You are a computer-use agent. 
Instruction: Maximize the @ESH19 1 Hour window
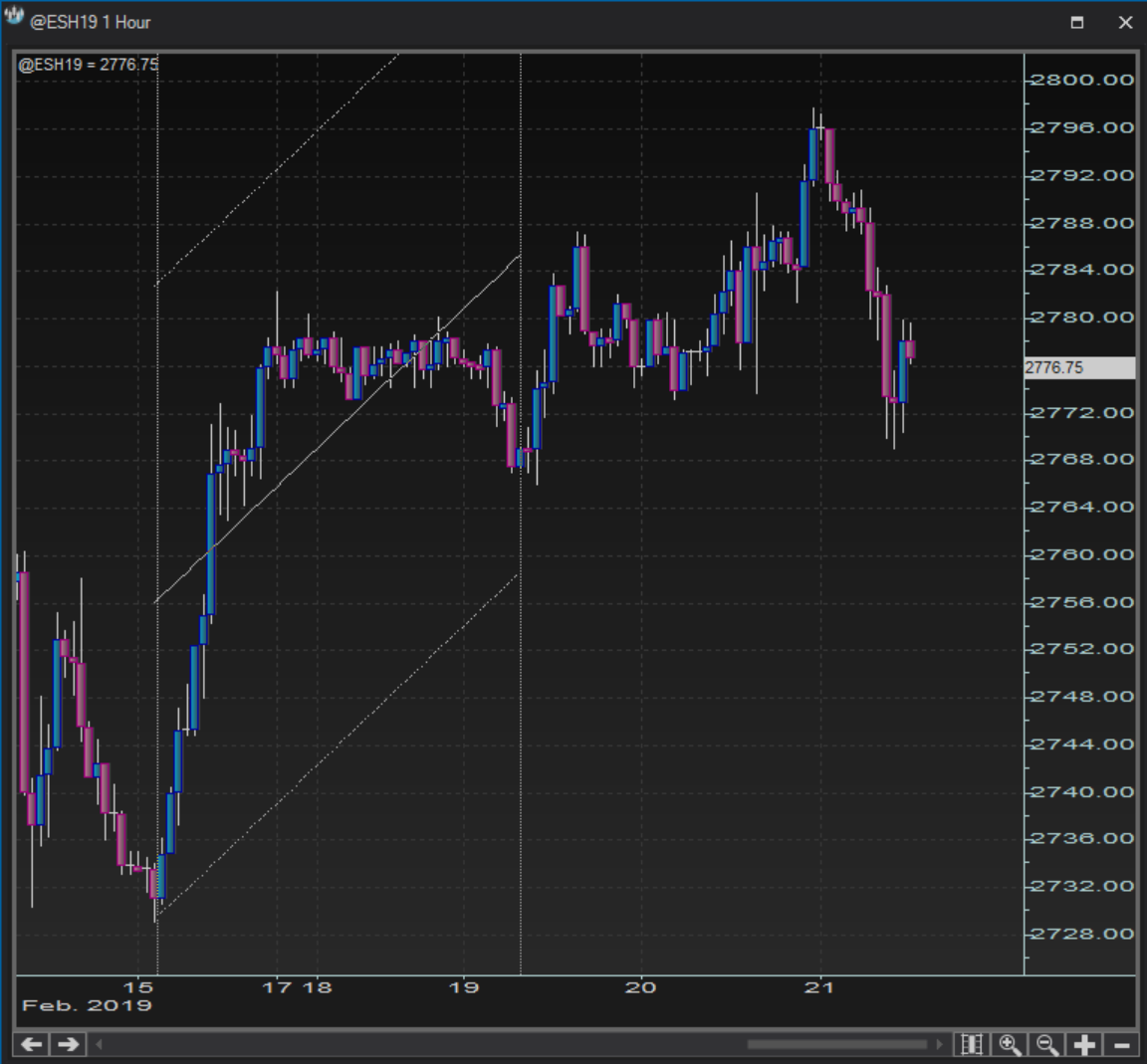pyautogui.click(x=1076, y=23)
